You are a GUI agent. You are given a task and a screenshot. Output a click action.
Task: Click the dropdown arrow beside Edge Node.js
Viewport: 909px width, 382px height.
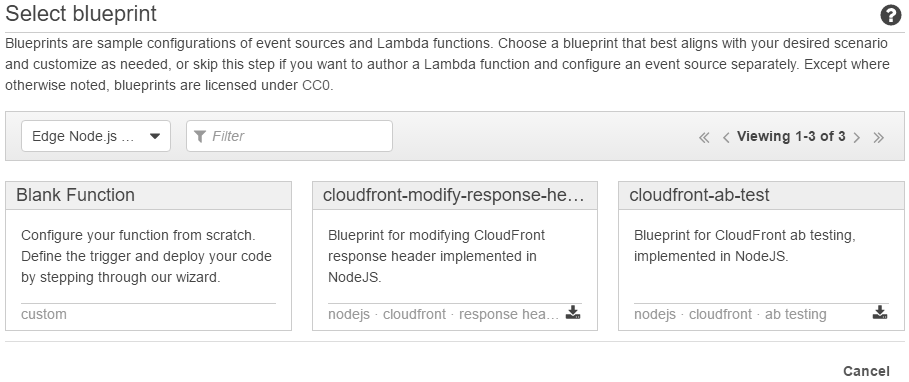(155, 136)
